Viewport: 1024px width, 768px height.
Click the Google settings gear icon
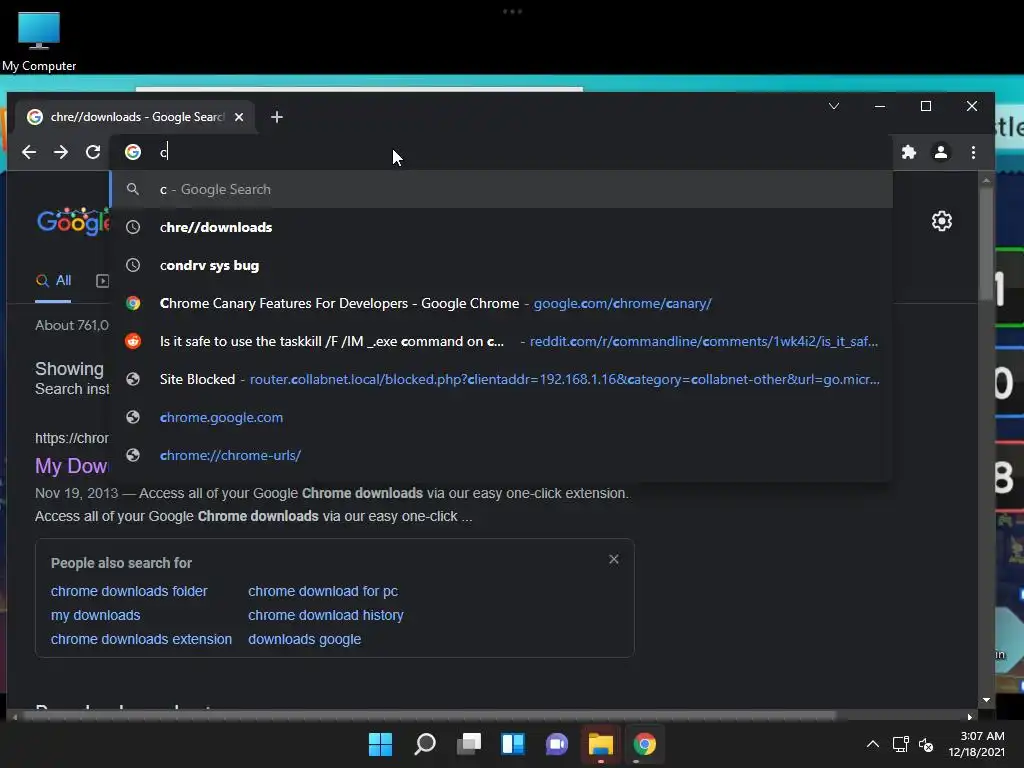click(x=941, y=221)
